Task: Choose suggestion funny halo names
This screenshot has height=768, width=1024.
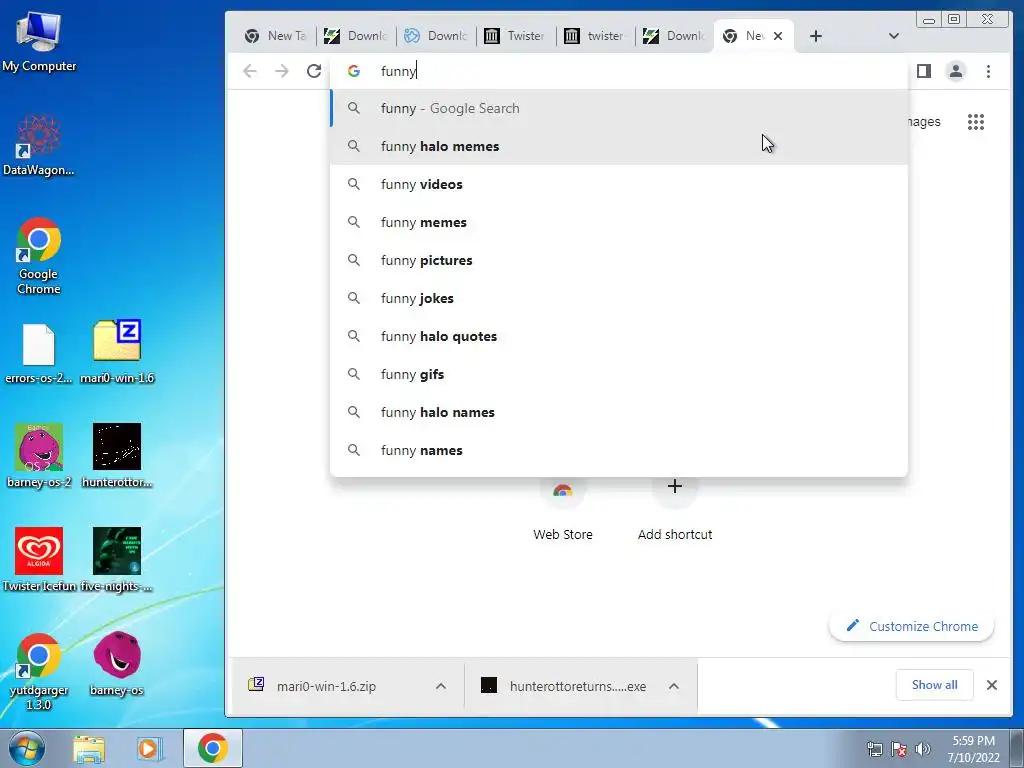Action: [x=619, y=412]
